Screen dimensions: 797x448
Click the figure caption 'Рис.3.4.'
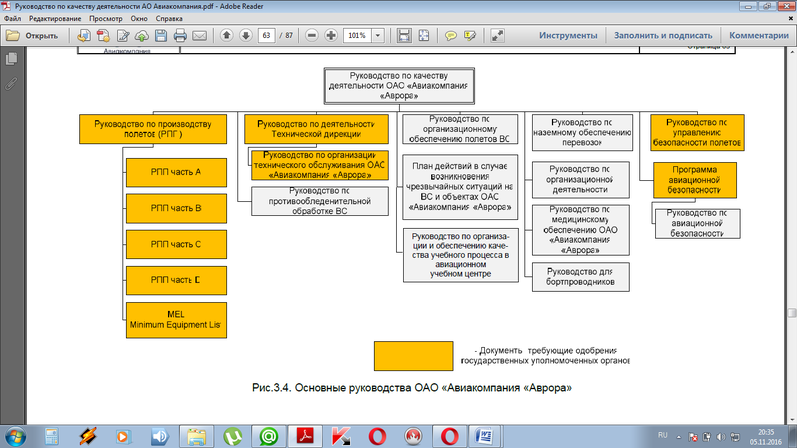coord(271,388)
